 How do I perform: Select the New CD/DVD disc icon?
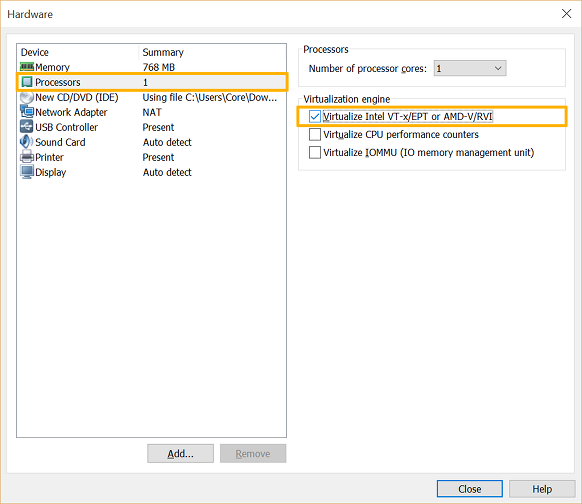[27, 97]
